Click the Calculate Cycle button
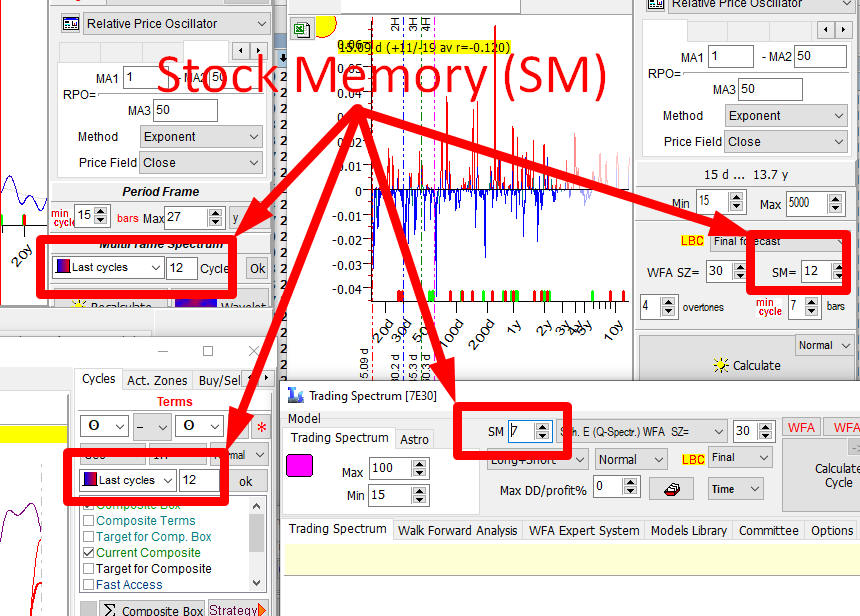This screenshot has width=860, height=616. pyautogui.click(x=835, y=475)
